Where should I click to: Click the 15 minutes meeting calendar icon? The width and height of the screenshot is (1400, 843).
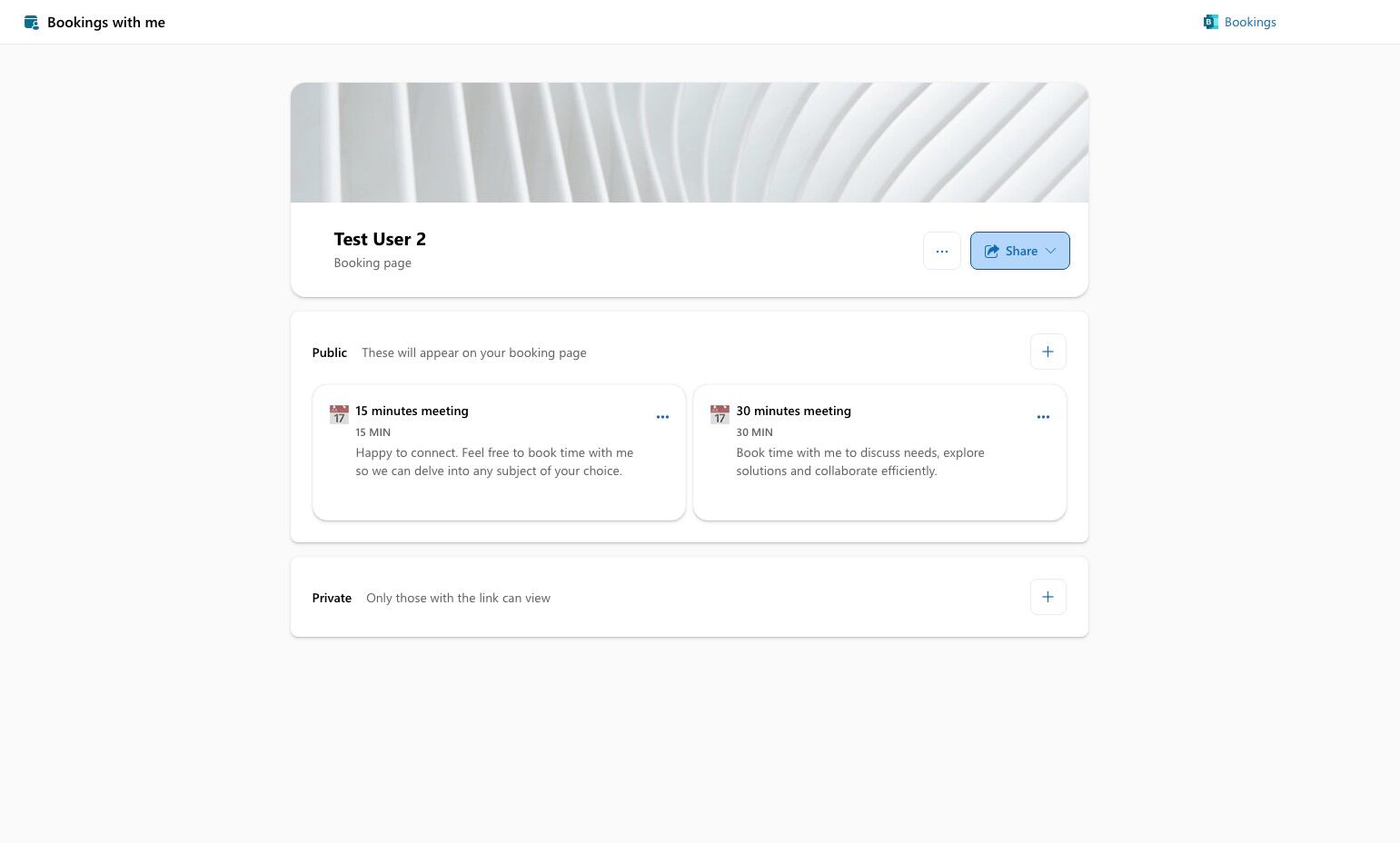(x=339, y=415)
